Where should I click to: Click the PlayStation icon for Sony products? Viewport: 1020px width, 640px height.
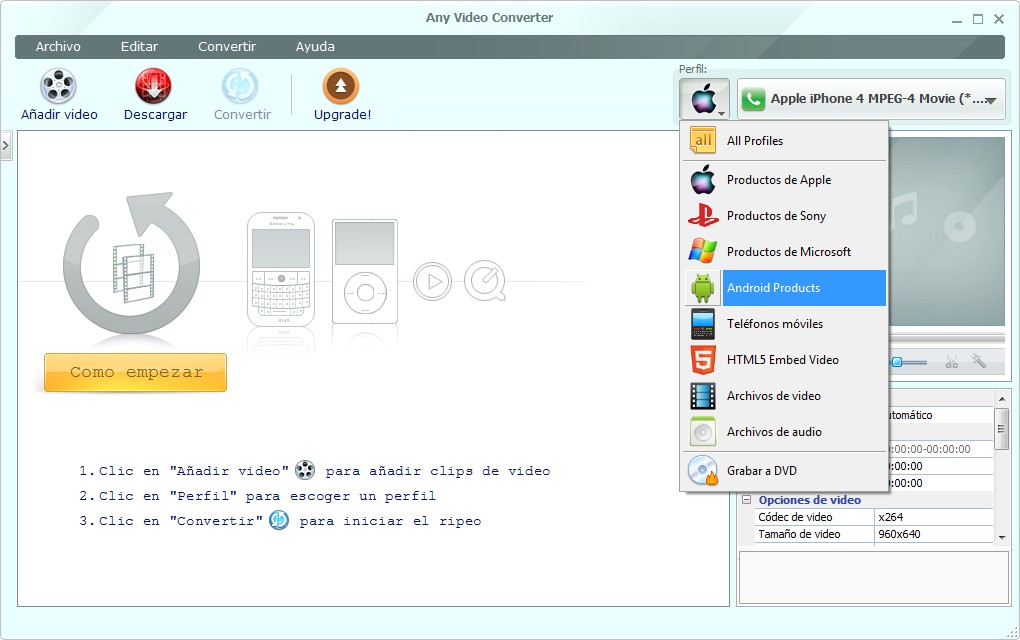click(x=703, y=215)
